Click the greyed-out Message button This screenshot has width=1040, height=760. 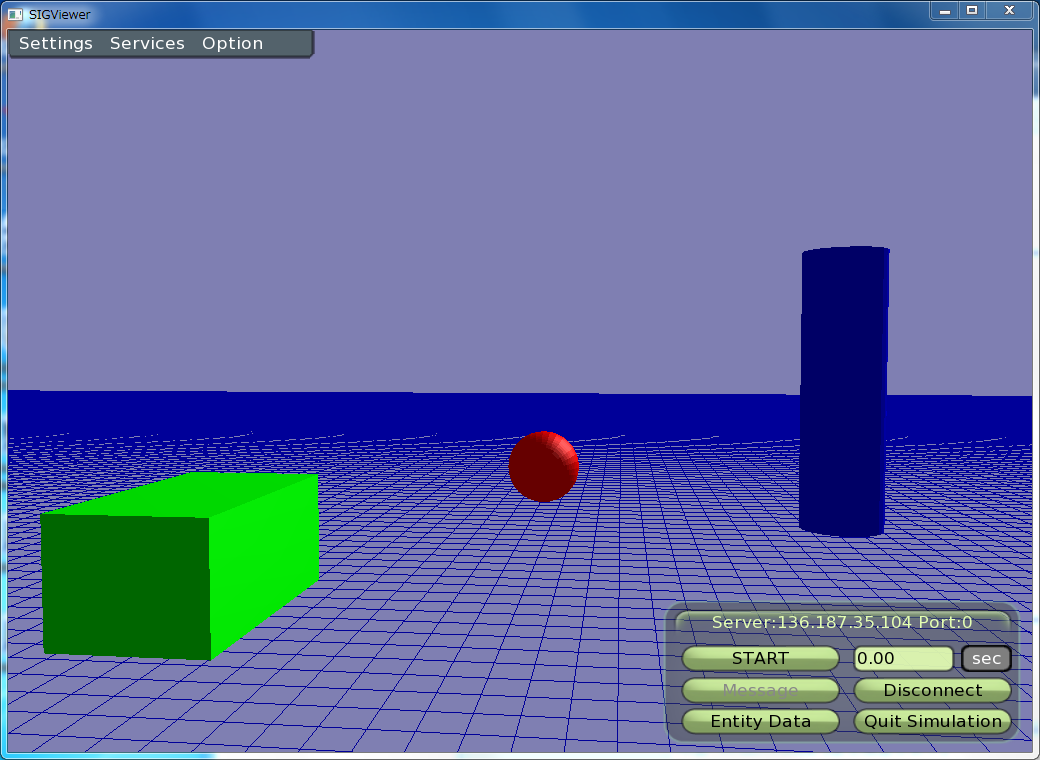[760, 690]
